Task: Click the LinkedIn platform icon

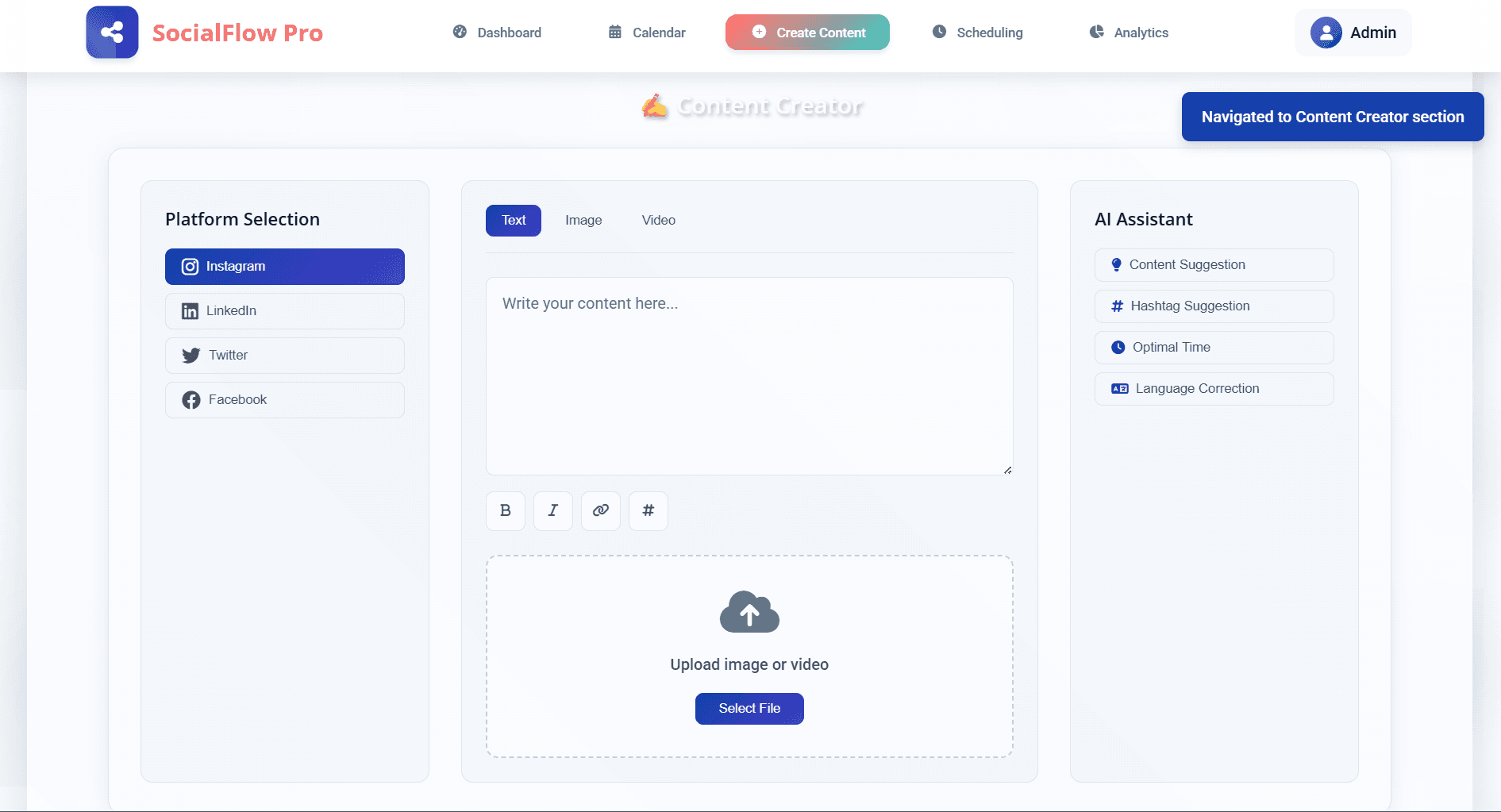Action: 190,310
